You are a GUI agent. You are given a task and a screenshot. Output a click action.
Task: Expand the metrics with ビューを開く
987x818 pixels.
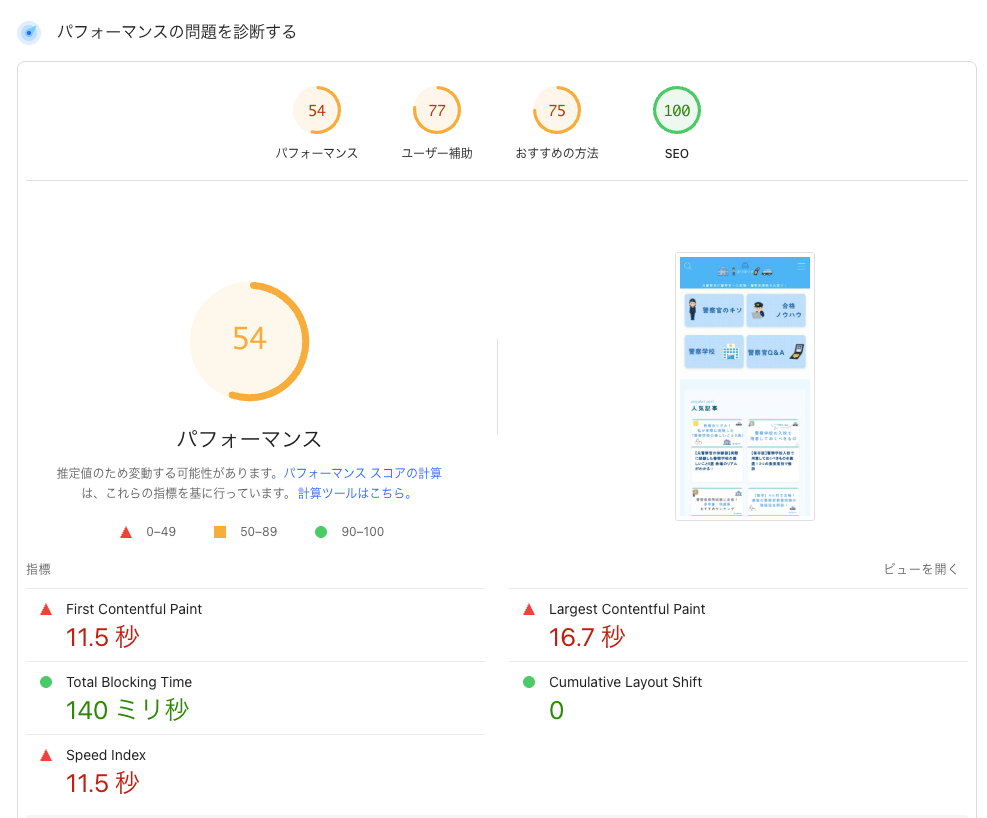click(920, 569)
